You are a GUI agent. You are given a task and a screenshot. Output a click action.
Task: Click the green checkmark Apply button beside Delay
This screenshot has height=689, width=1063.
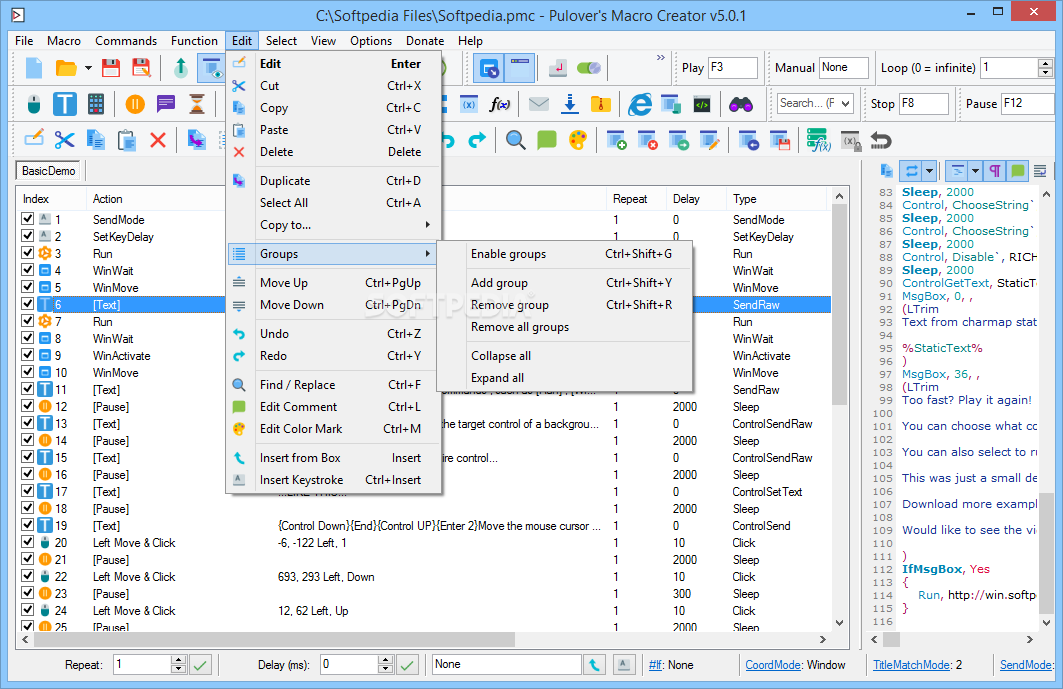(x=407, y=665)
